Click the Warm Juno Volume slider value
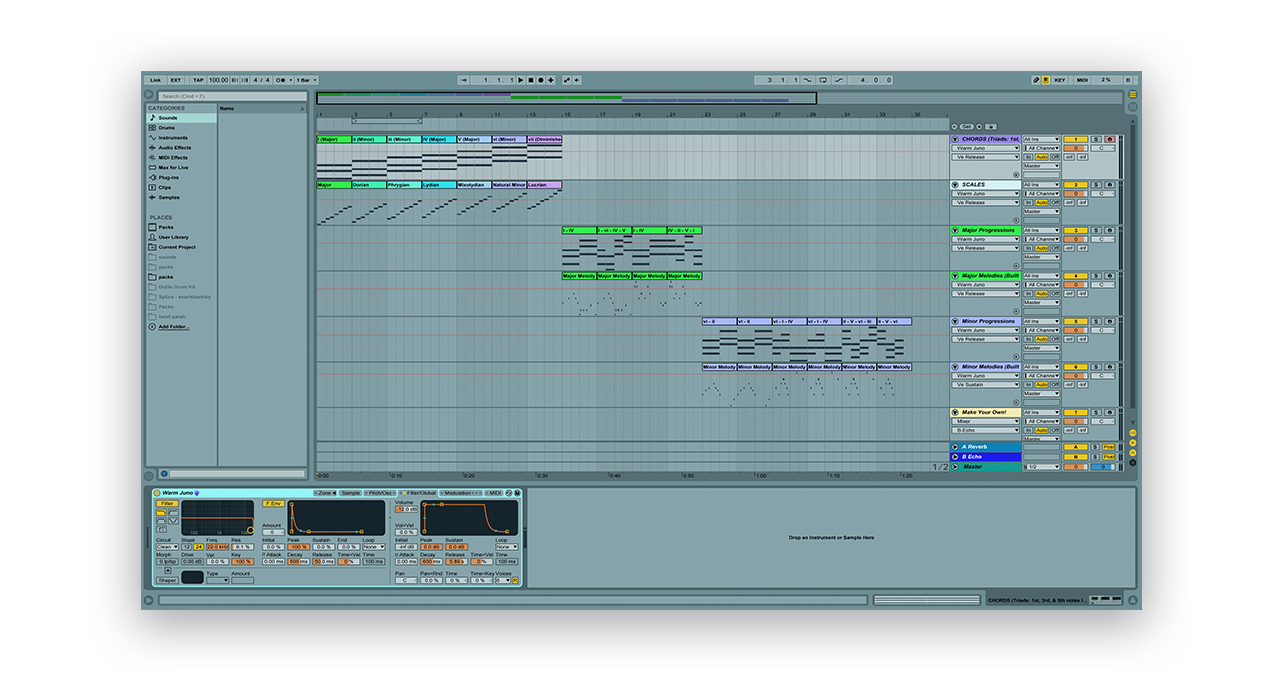Viewport: 1280px width, 693px height. [406, 509]
